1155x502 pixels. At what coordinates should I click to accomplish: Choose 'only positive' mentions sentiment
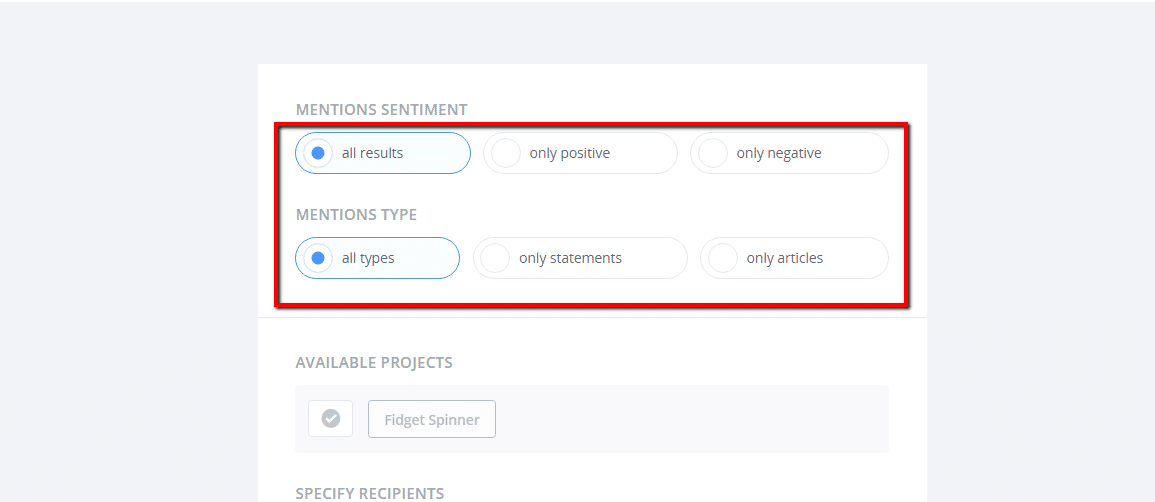coord(580,153)
